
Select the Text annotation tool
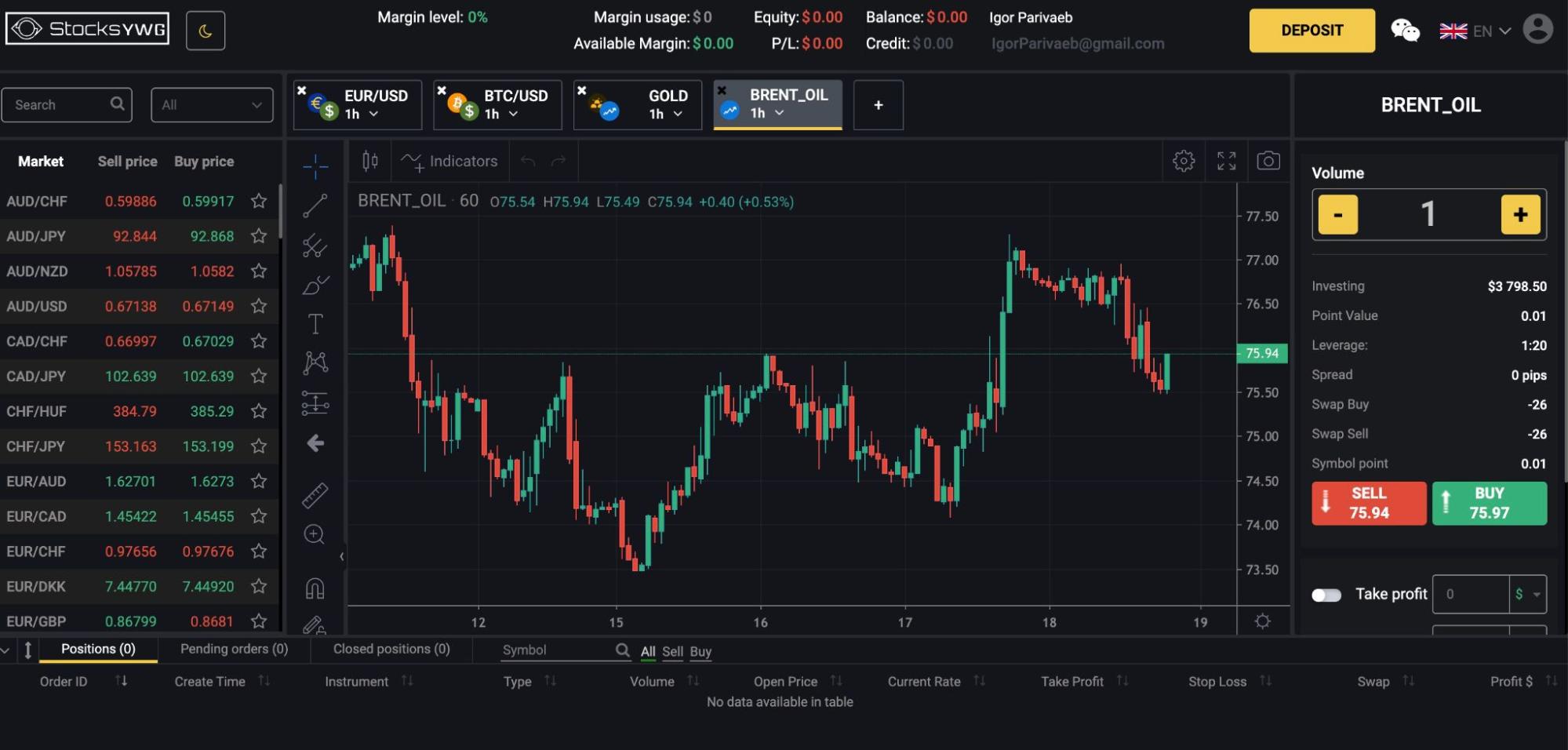pyautogui.click(x=315, y=324)
